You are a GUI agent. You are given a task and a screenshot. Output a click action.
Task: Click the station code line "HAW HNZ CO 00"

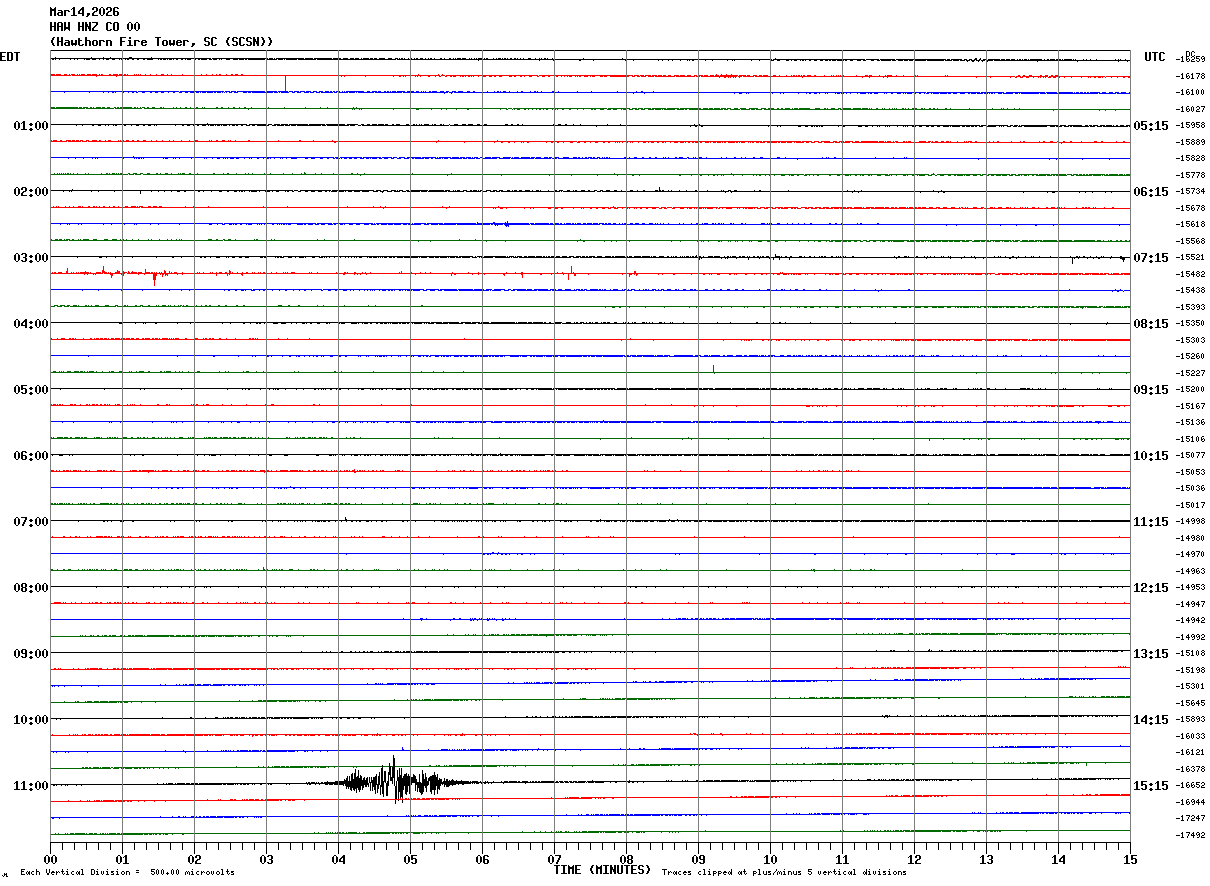95,27
